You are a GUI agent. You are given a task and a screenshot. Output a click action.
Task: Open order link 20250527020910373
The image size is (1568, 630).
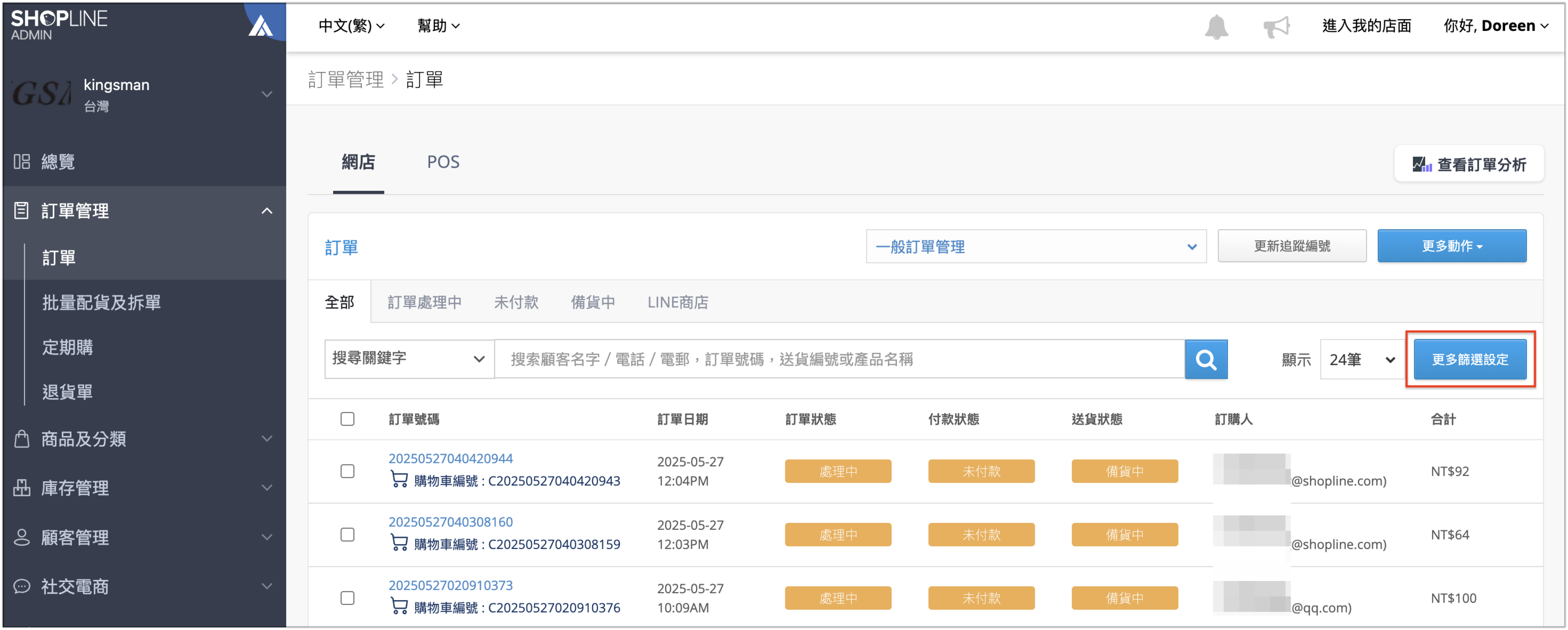click(450, 585)
